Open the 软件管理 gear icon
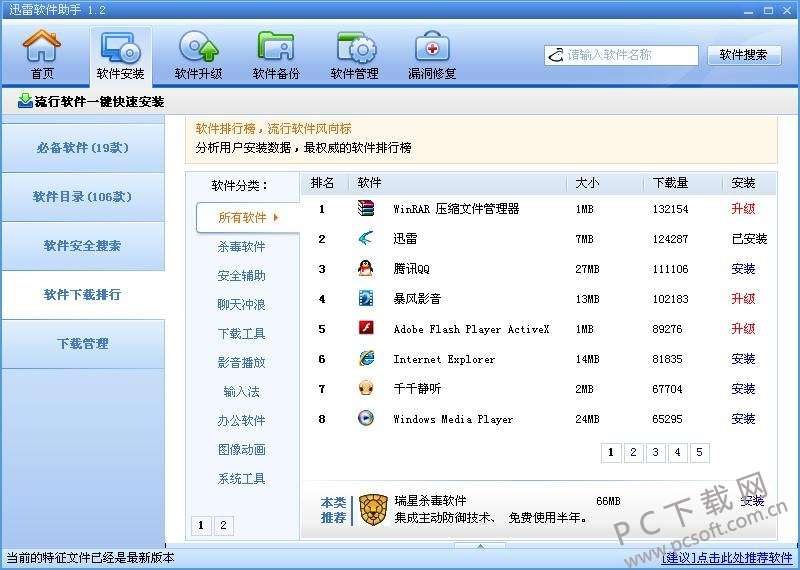 click(x=355, y=54)
